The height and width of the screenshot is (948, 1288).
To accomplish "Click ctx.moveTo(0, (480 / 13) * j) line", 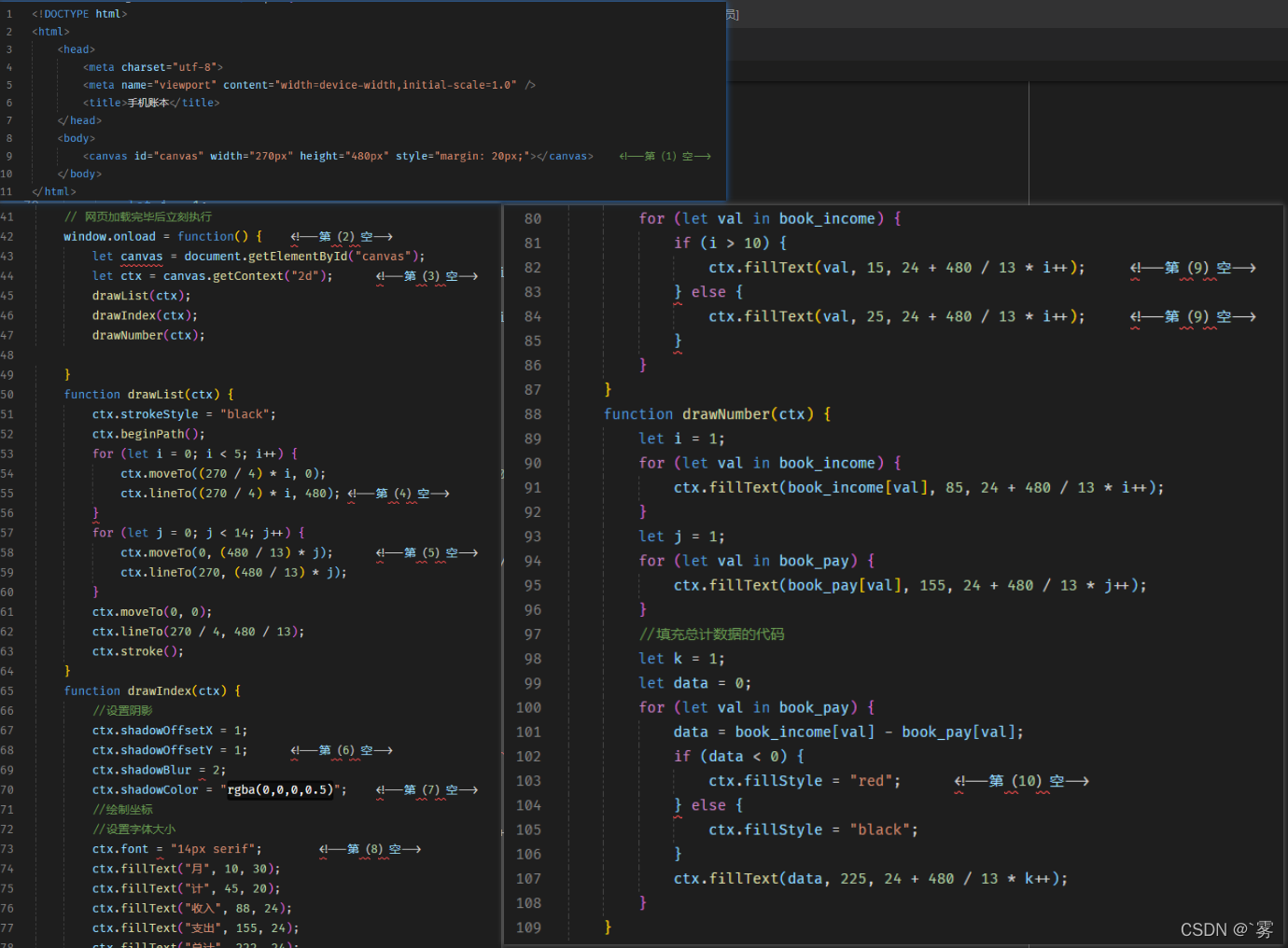I will click(226, 552).
